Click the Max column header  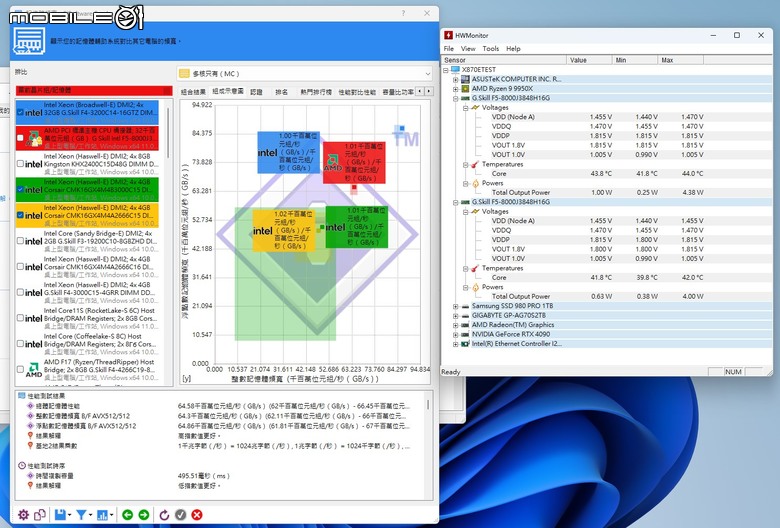click(681, 60)
